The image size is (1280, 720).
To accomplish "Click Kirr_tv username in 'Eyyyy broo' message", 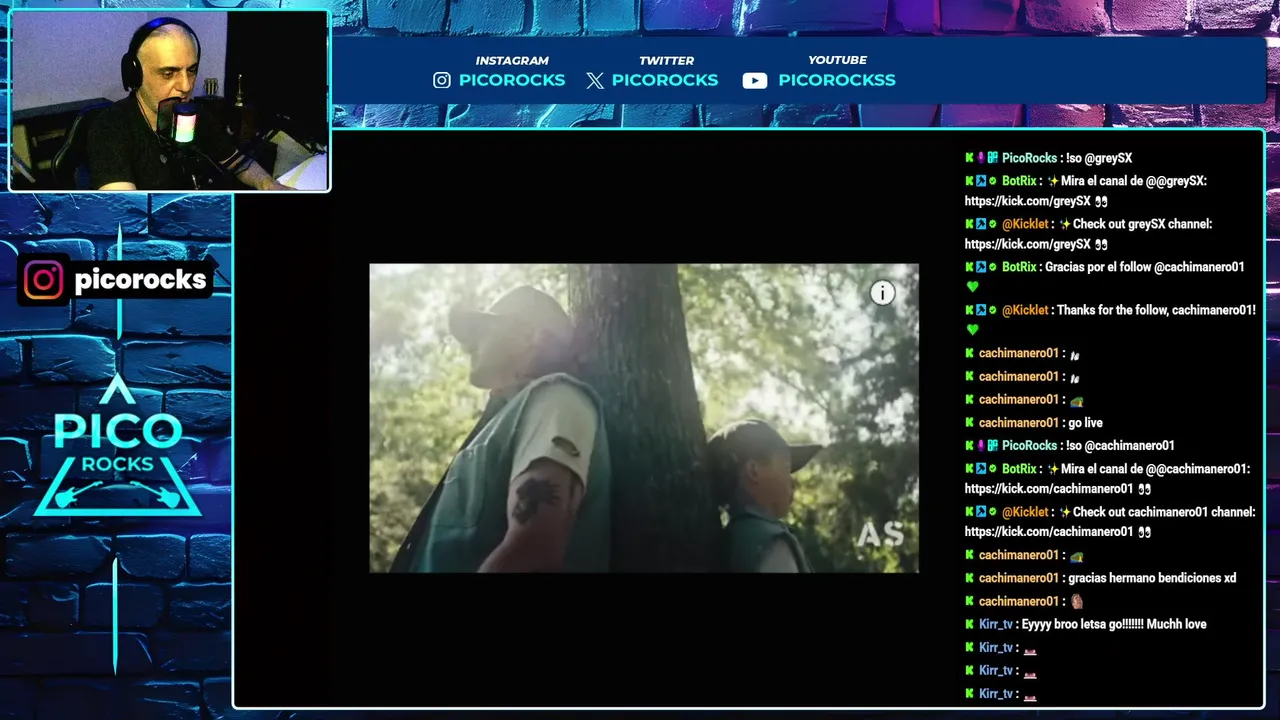I will (996, 624).
